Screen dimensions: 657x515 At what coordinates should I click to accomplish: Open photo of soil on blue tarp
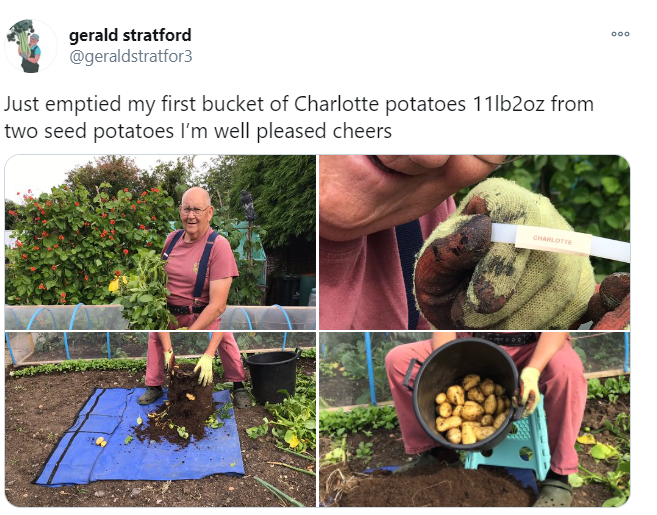[160, 419]
